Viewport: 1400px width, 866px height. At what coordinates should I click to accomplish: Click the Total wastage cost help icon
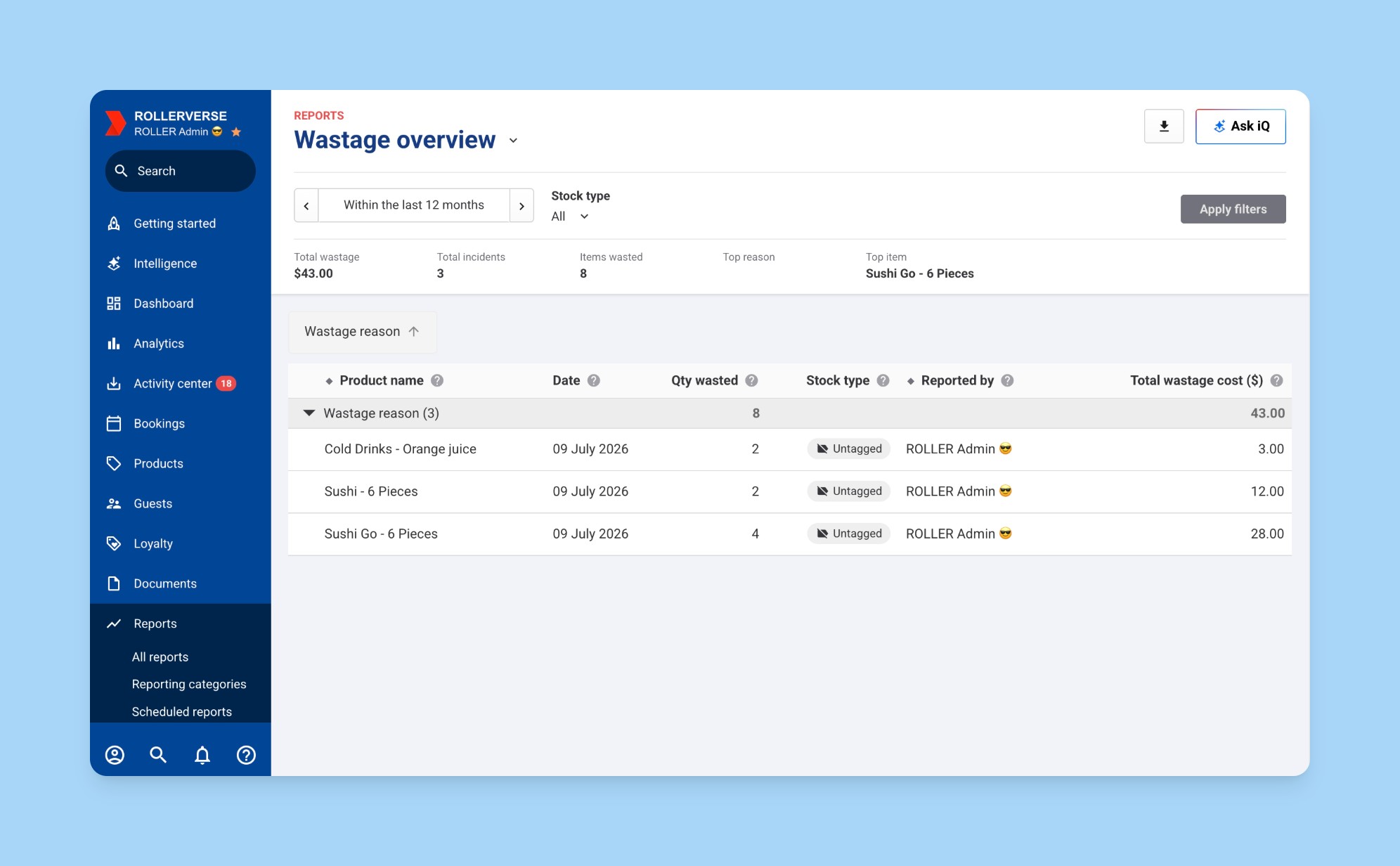tap(1277, 380)
